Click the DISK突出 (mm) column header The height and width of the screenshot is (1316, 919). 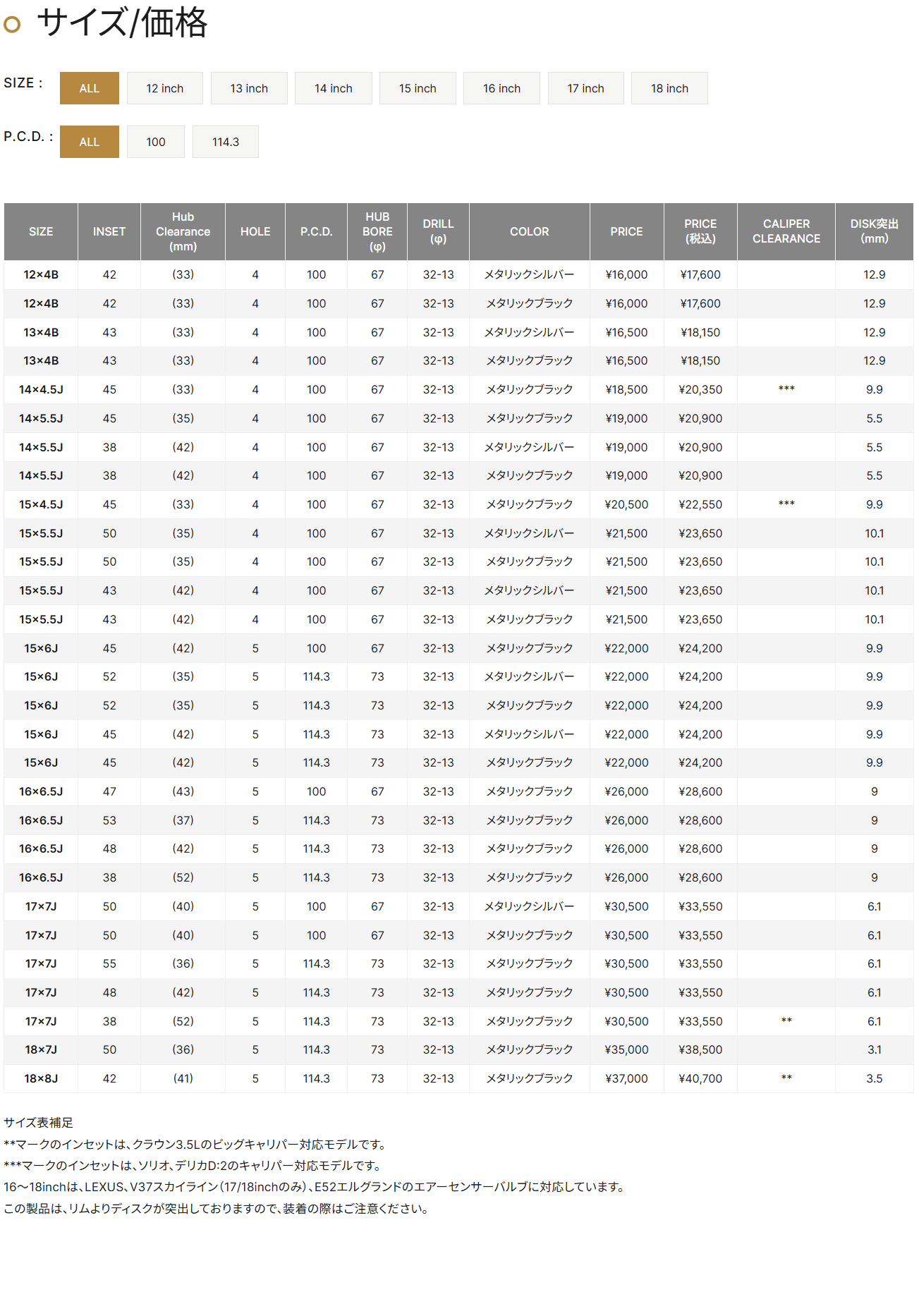pyautogui.click(x=874, y=231)
